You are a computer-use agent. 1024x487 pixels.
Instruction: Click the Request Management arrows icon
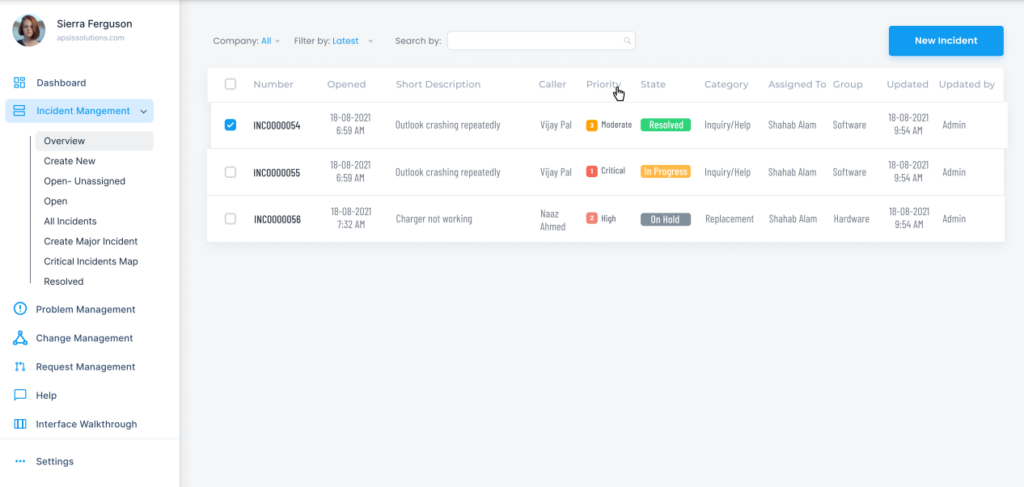point(20,366)
